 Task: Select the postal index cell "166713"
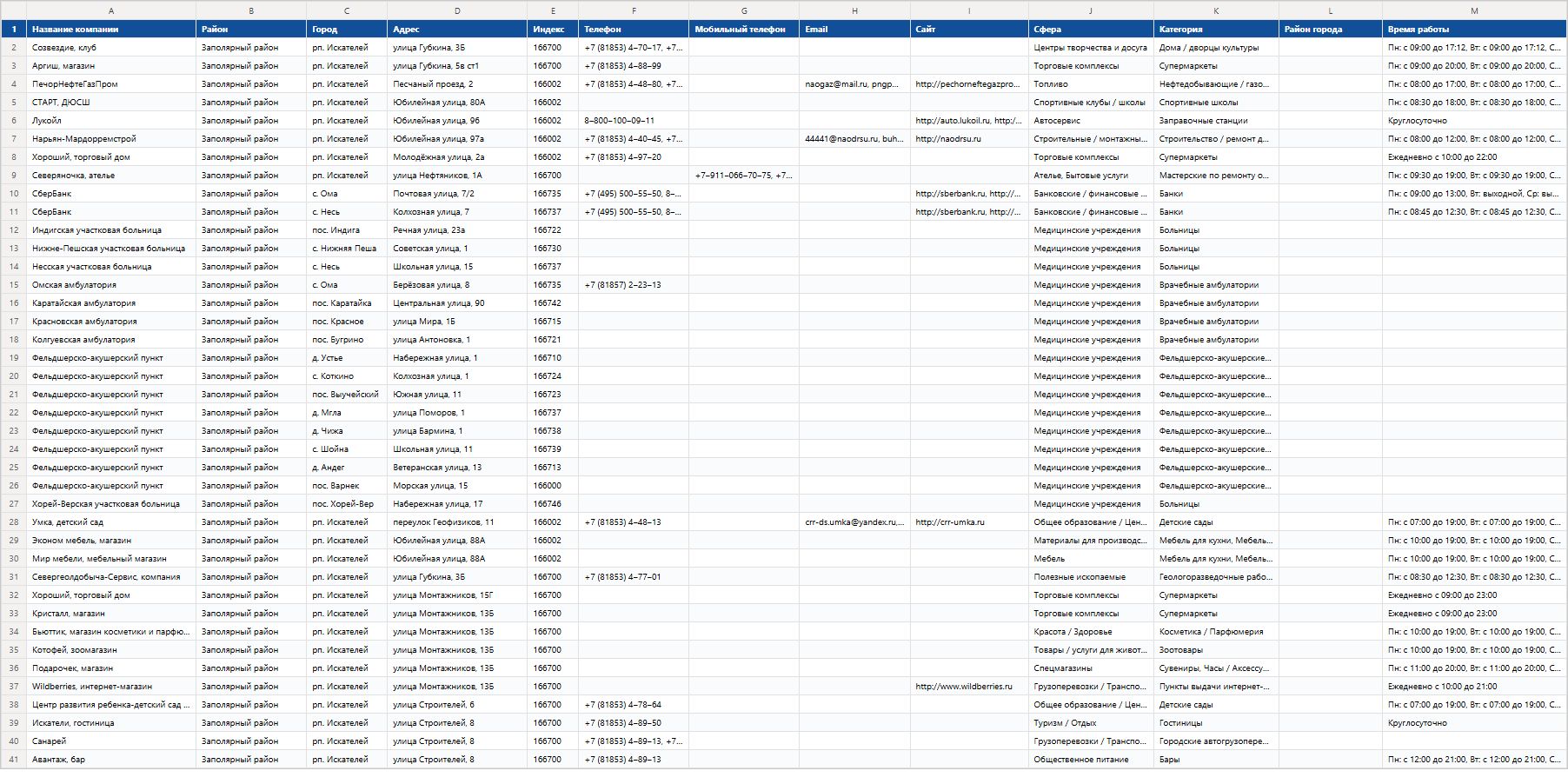coord(553,468)
